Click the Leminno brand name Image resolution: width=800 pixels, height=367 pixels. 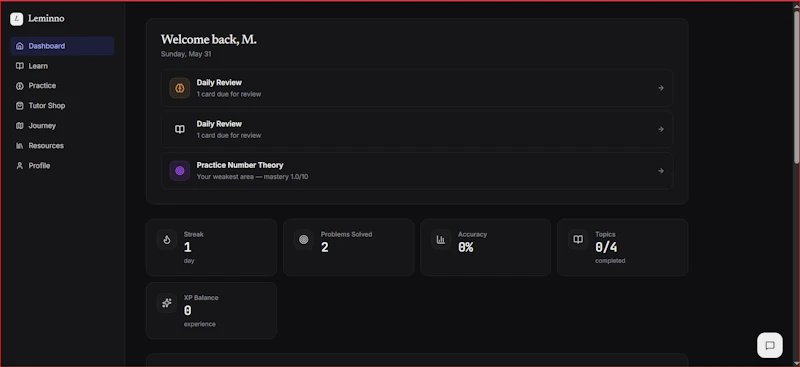tap(46, 19)
